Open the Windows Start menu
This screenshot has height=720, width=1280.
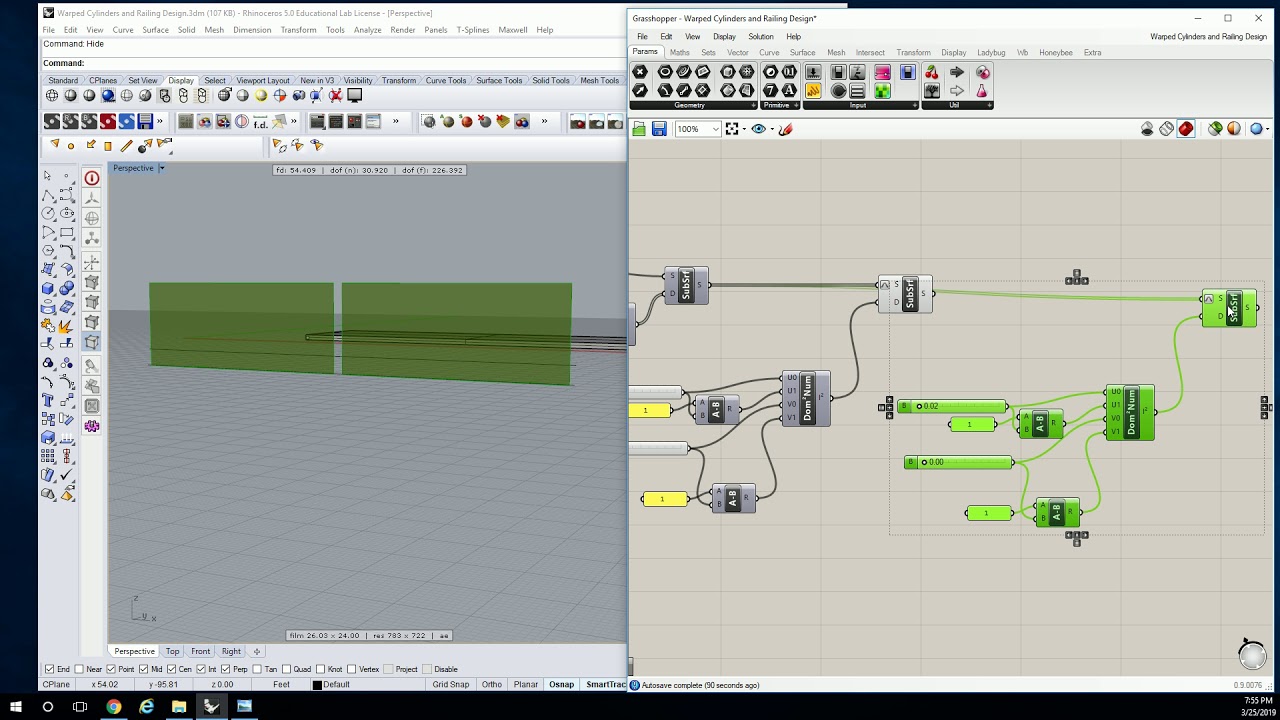tap(16, 706)
